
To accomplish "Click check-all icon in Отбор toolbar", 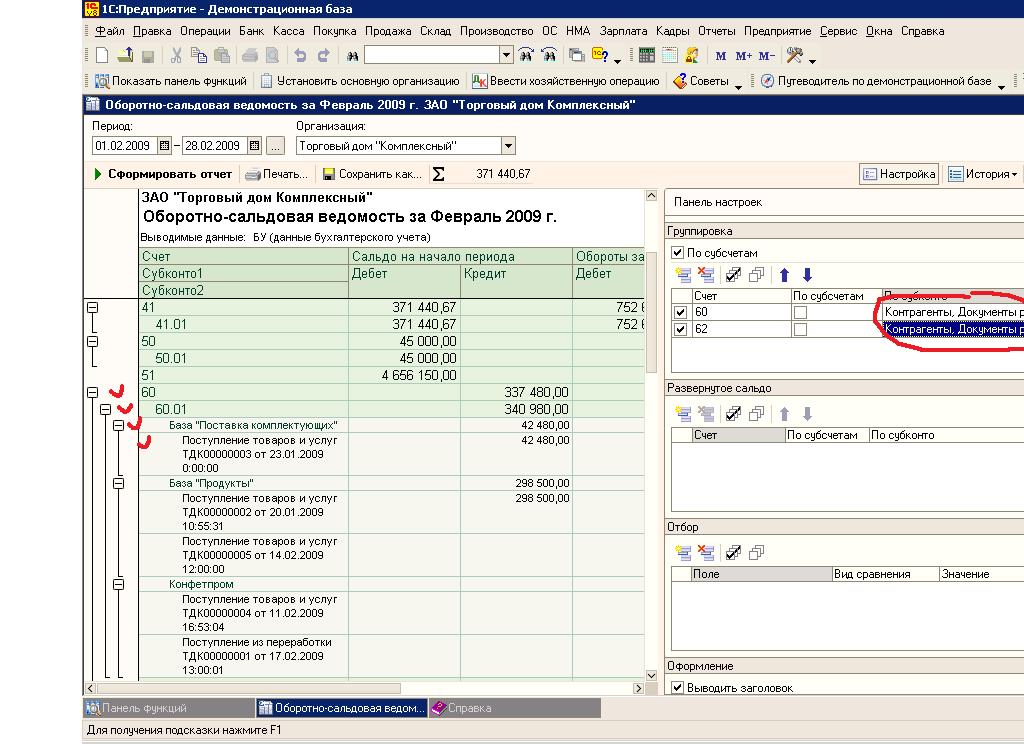I will click(x=733, y=553).
